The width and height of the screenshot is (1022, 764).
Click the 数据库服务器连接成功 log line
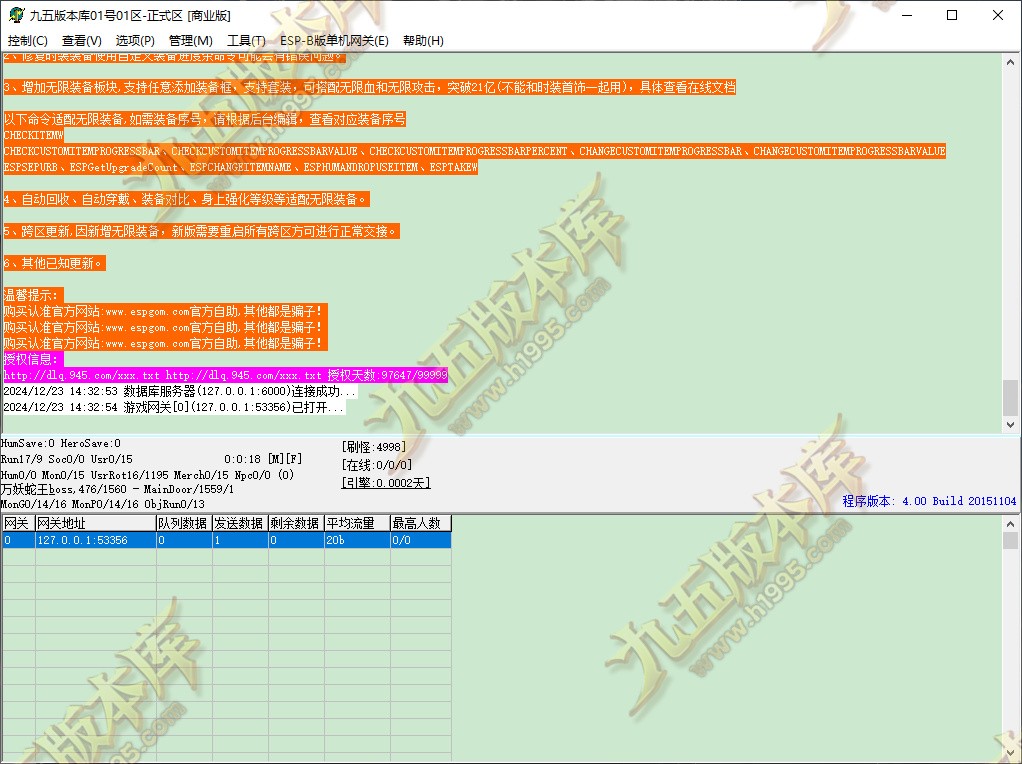179,391
